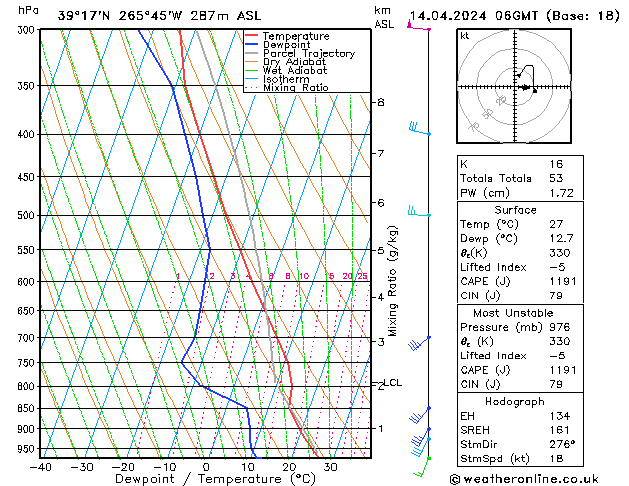
Task: Click the StmDir value 276°
Action: pyautogui.click(x=562, y=445)
